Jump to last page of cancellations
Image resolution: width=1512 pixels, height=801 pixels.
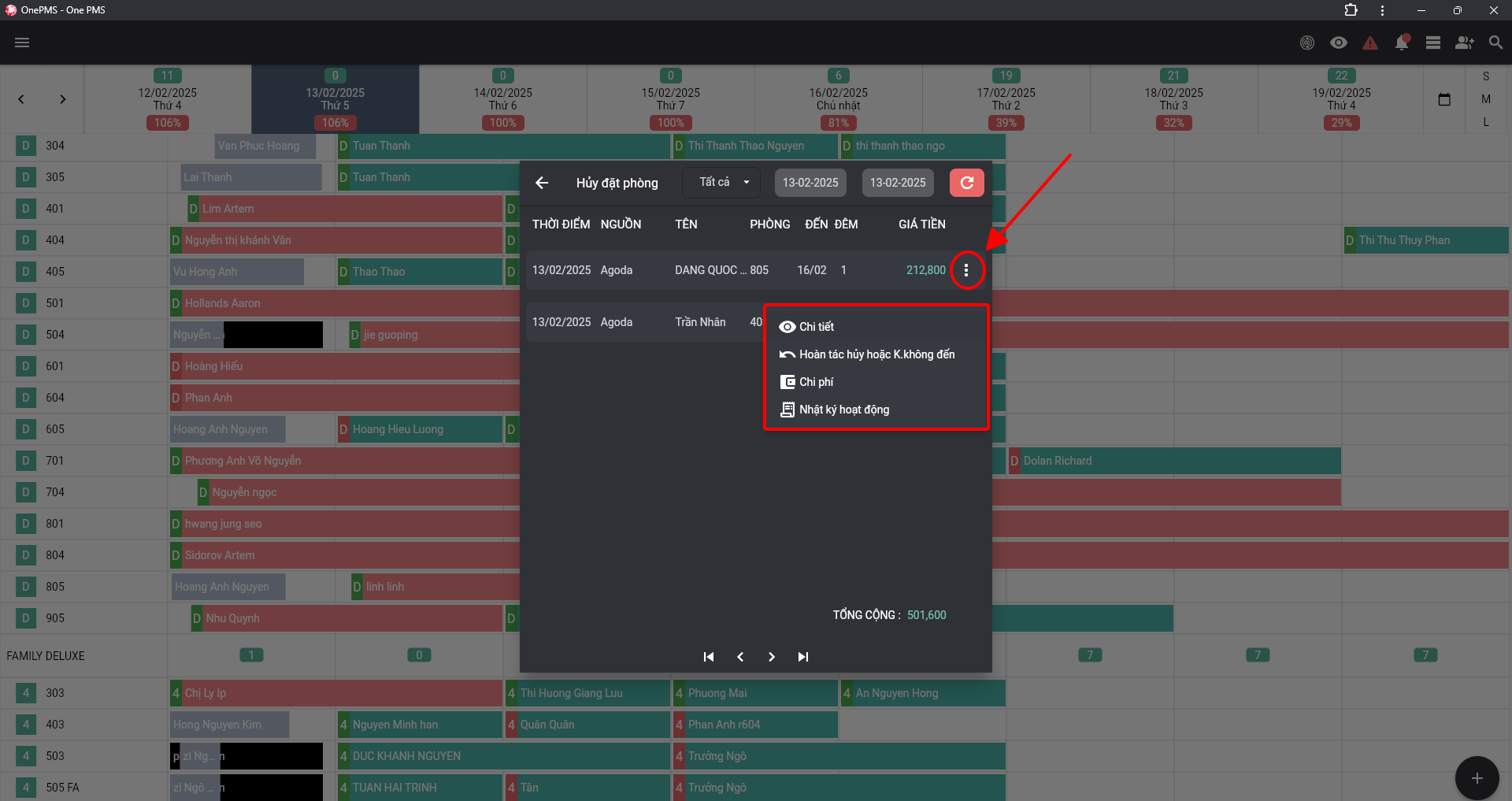pos(803,657)
